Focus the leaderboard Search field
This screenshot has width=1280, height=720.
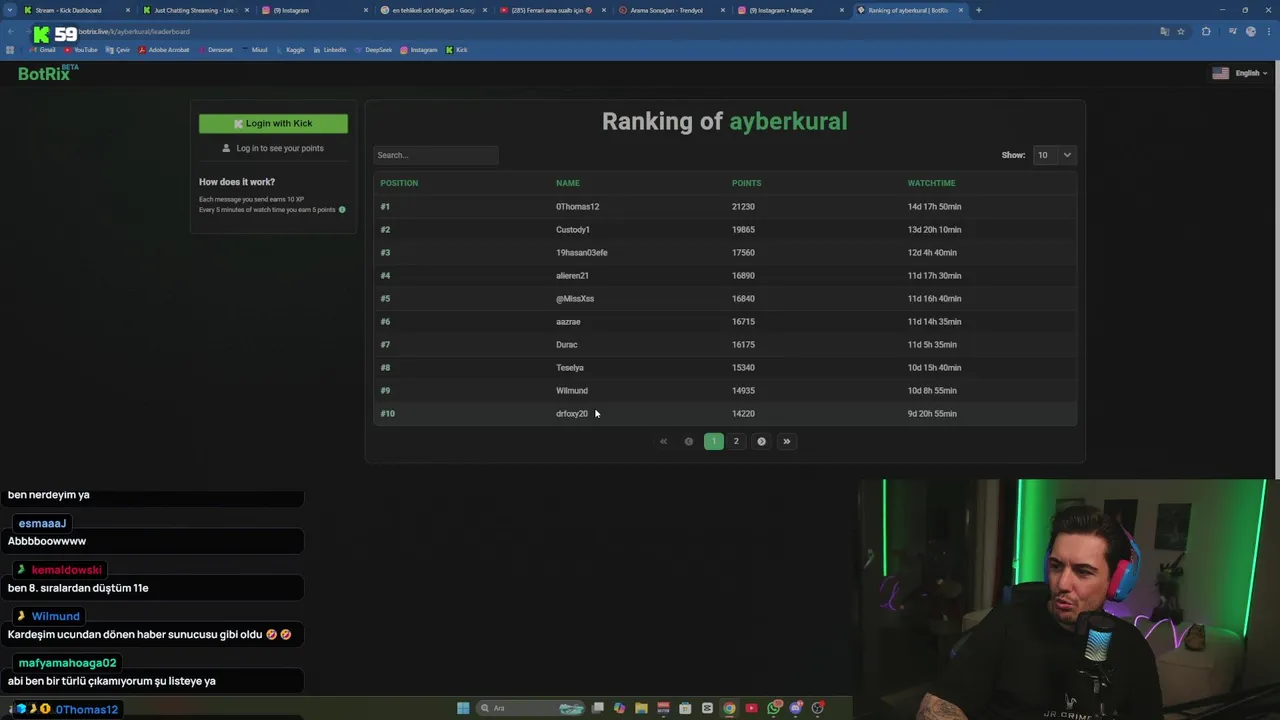tap(436, 155)
